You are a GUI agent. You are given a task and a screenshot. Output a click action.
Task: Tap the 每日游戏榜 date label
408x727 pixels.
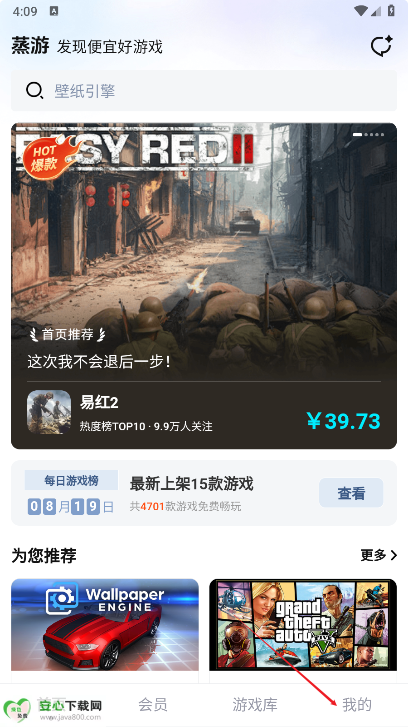pyautogui.click(x=71, y=480)
